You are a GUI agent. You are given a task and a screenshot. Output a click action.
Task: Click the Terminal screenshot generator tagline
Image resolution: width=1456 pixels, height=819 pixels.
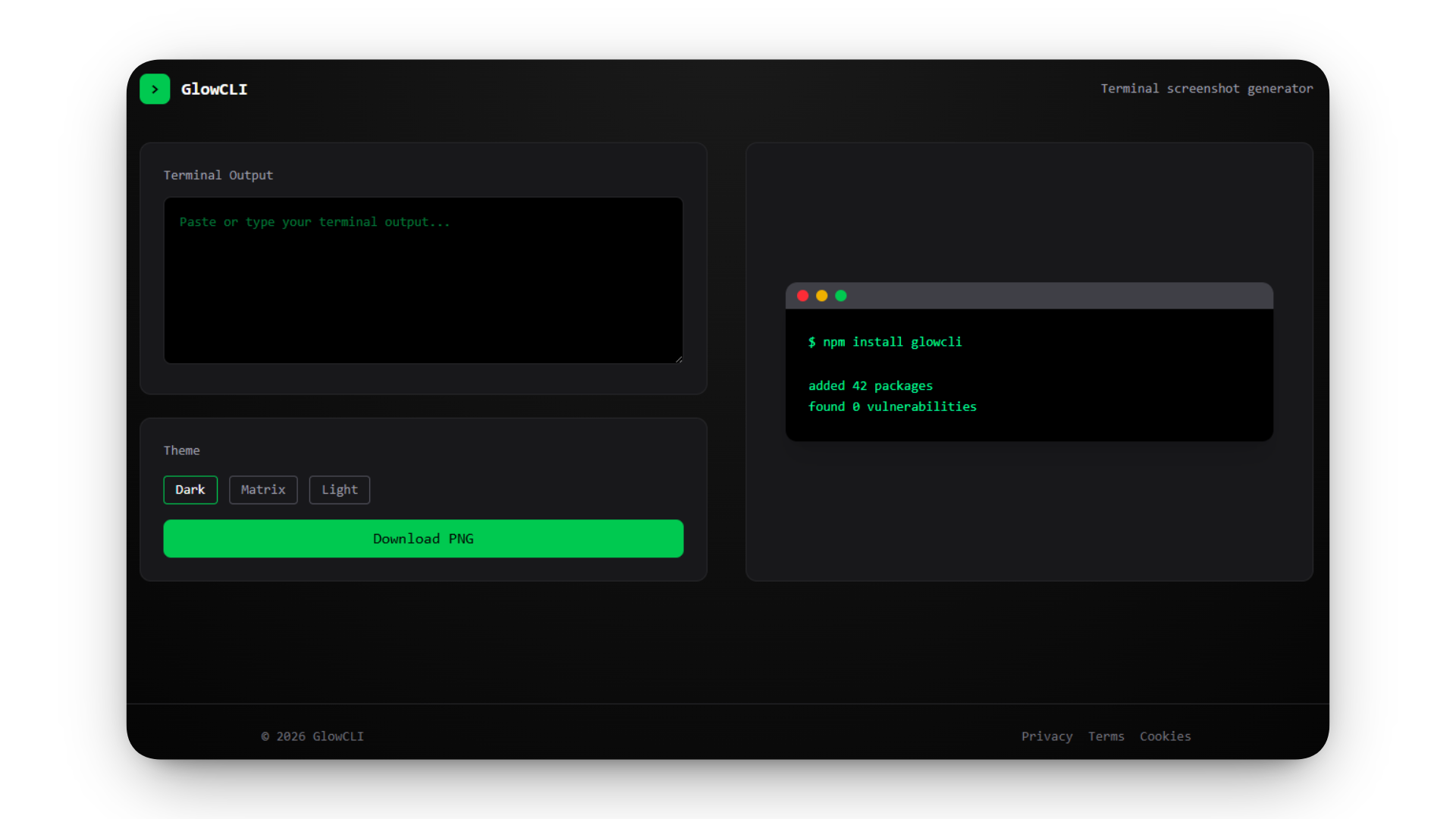[x=1207, y=89]
